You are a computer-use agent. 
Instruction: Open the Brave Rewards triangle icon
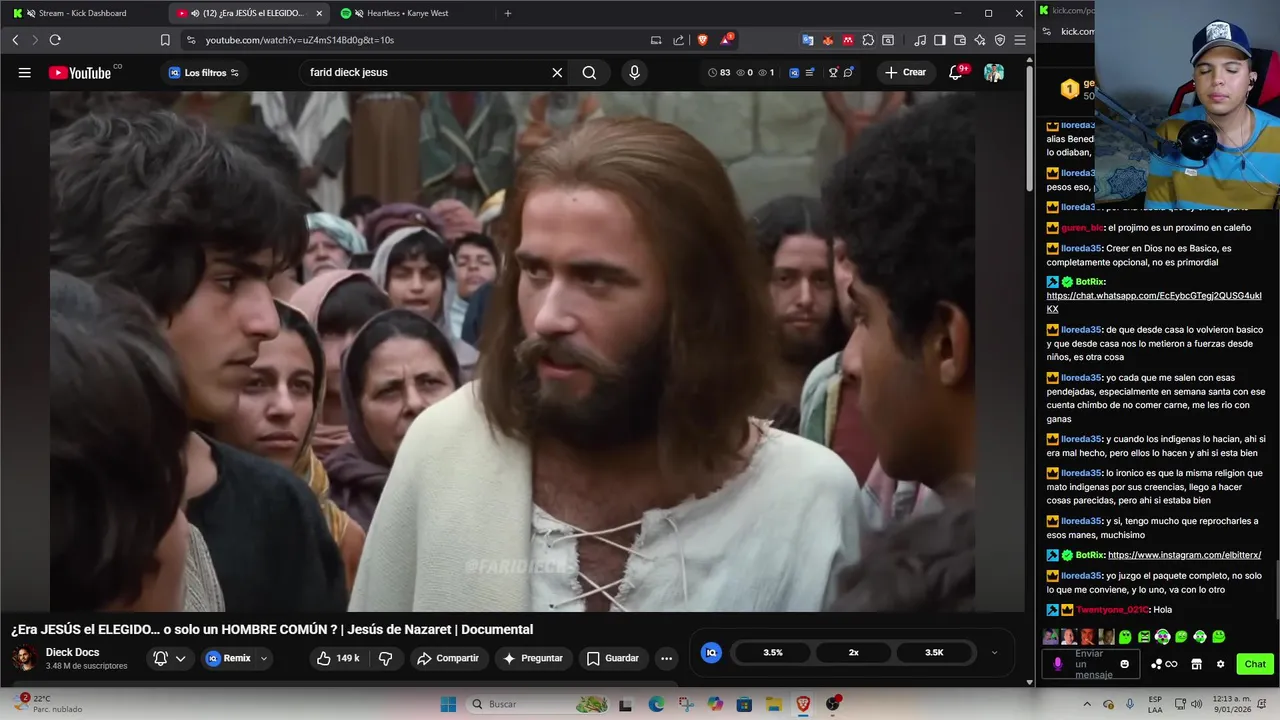tap(726, 40)
